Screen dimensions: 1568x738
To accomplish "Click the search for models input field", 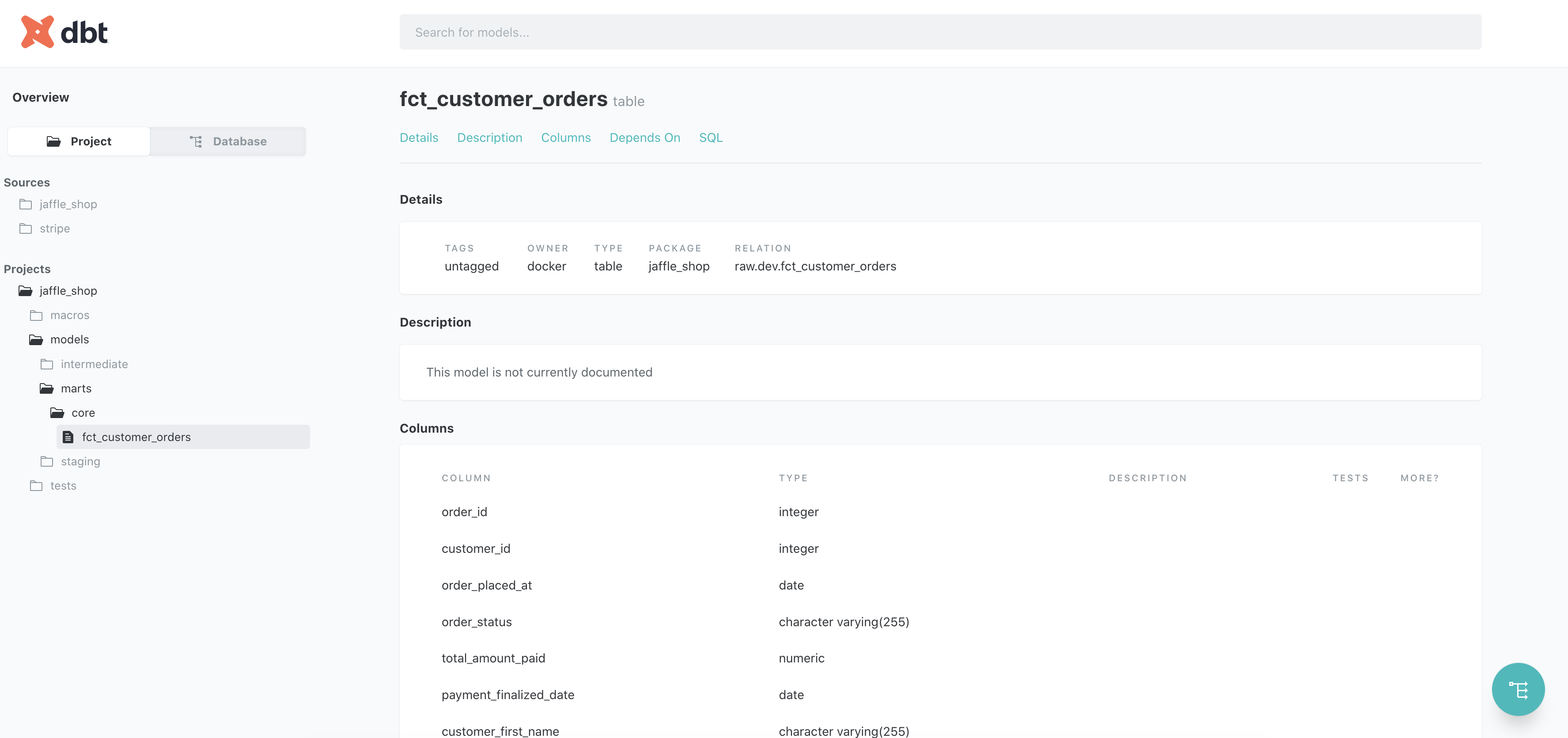I will (940, 32).
